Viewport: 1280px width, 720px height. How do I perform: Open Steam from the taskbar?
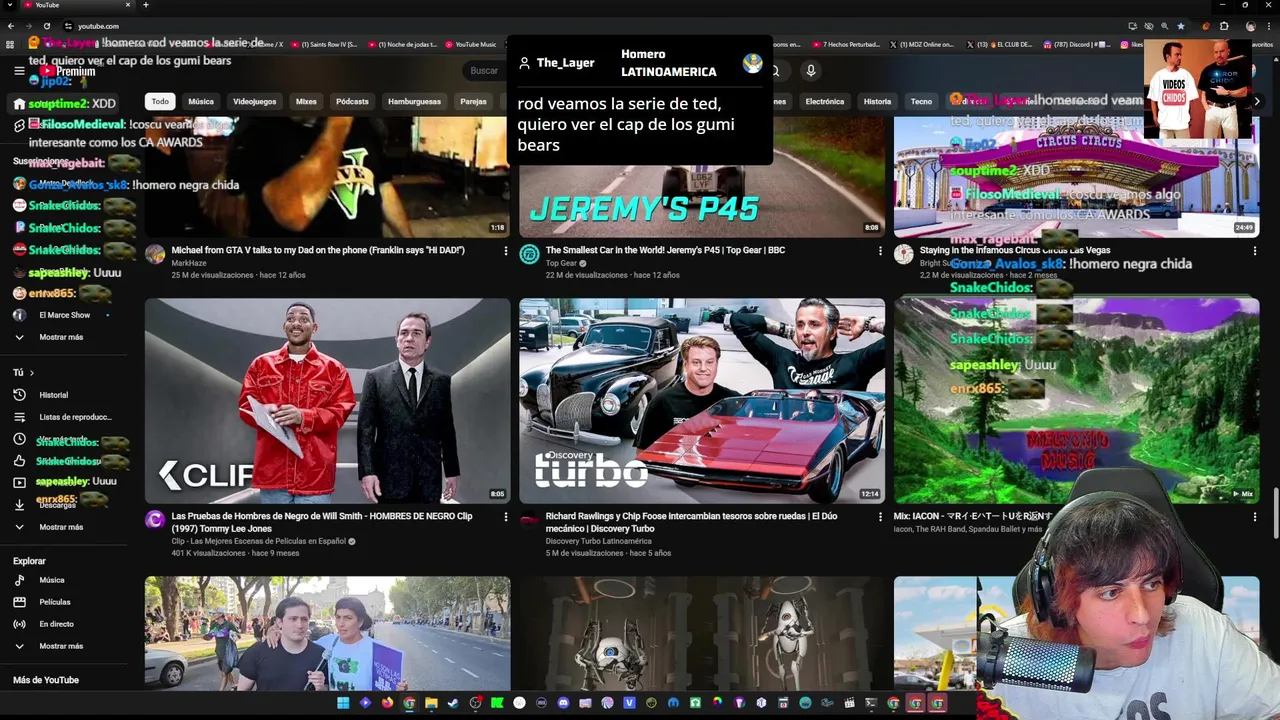coord(453,704)
